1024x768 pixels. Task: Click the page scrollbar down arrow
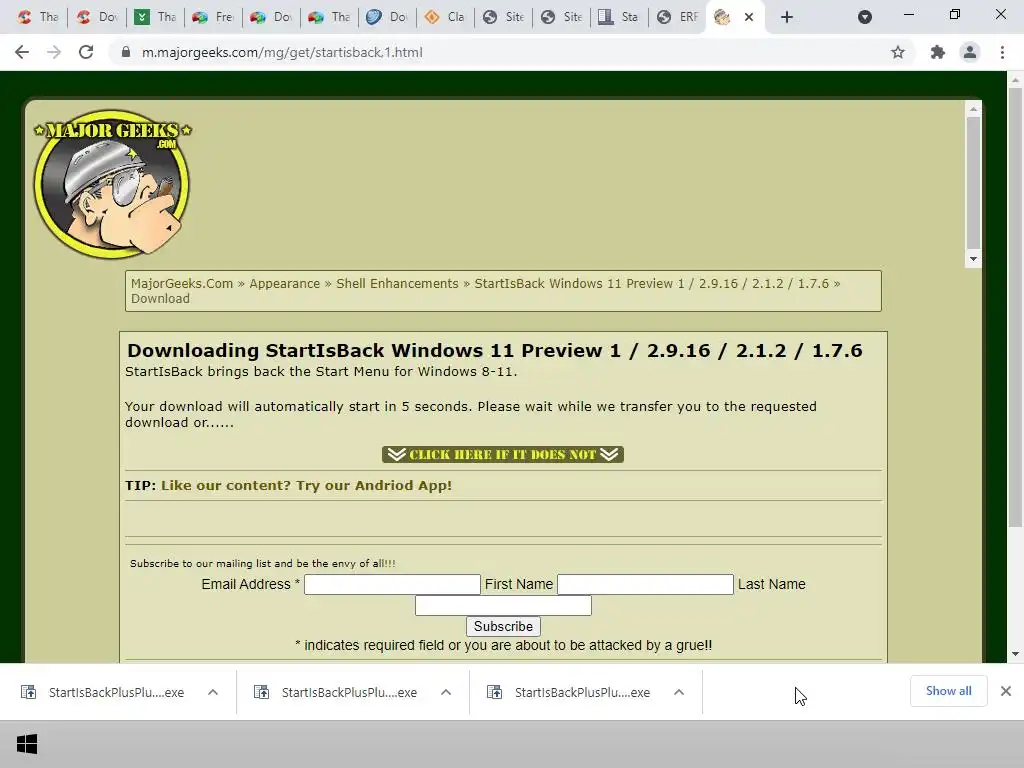[1015, 654]
